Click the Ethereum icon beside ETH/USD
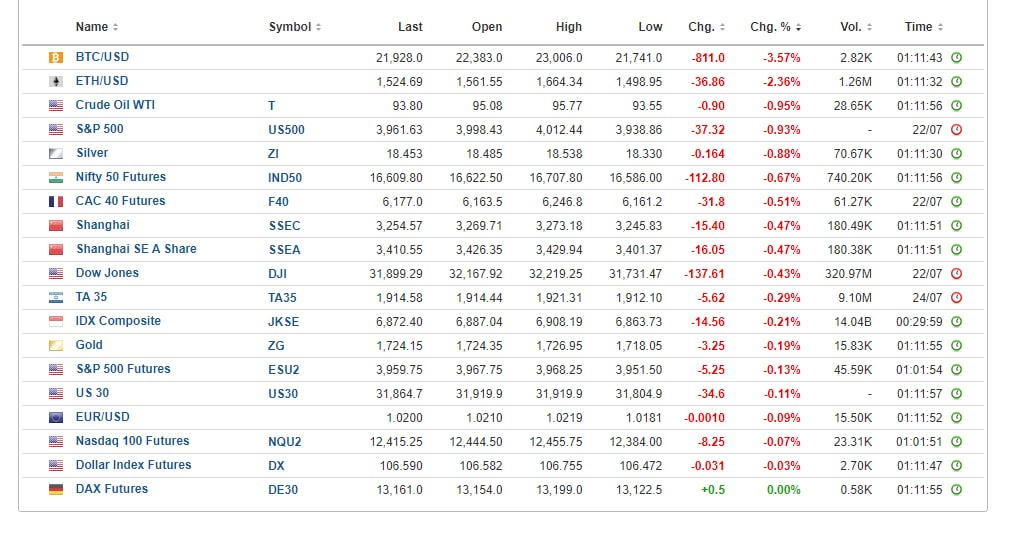1032x533 pixels. [x=56, y=82]
